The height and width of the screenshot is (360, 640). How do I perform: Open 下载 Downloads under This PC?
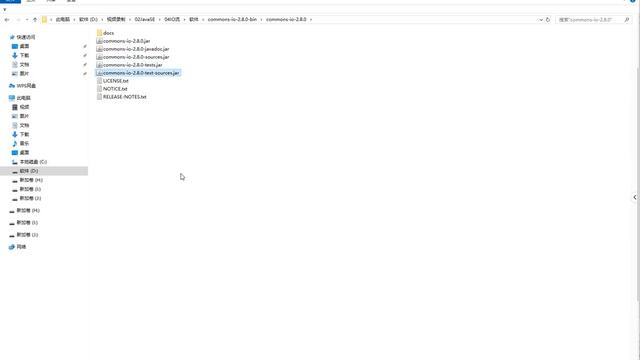click(x=20, y=134)
